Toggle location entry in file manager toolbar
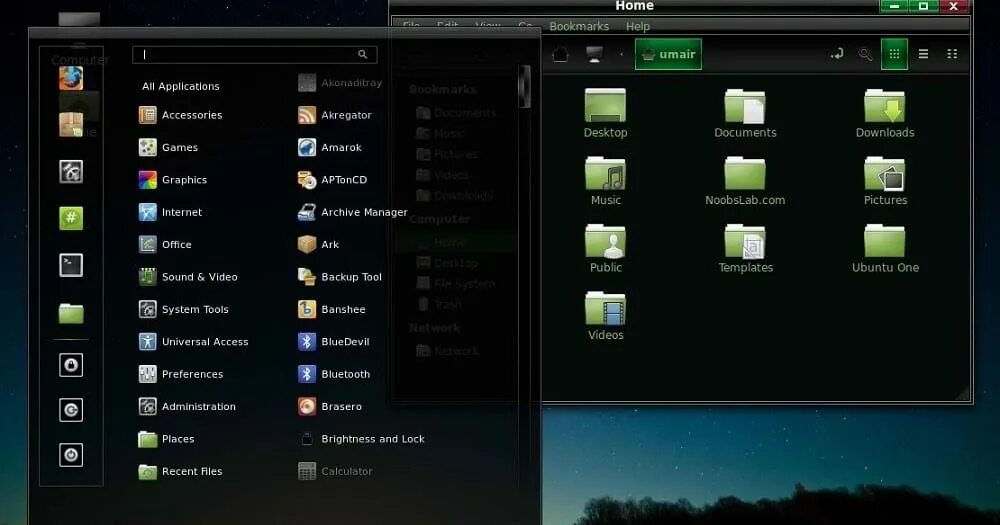The height and width of the screenshot is (525, 1000). click(x=837, y=54)
